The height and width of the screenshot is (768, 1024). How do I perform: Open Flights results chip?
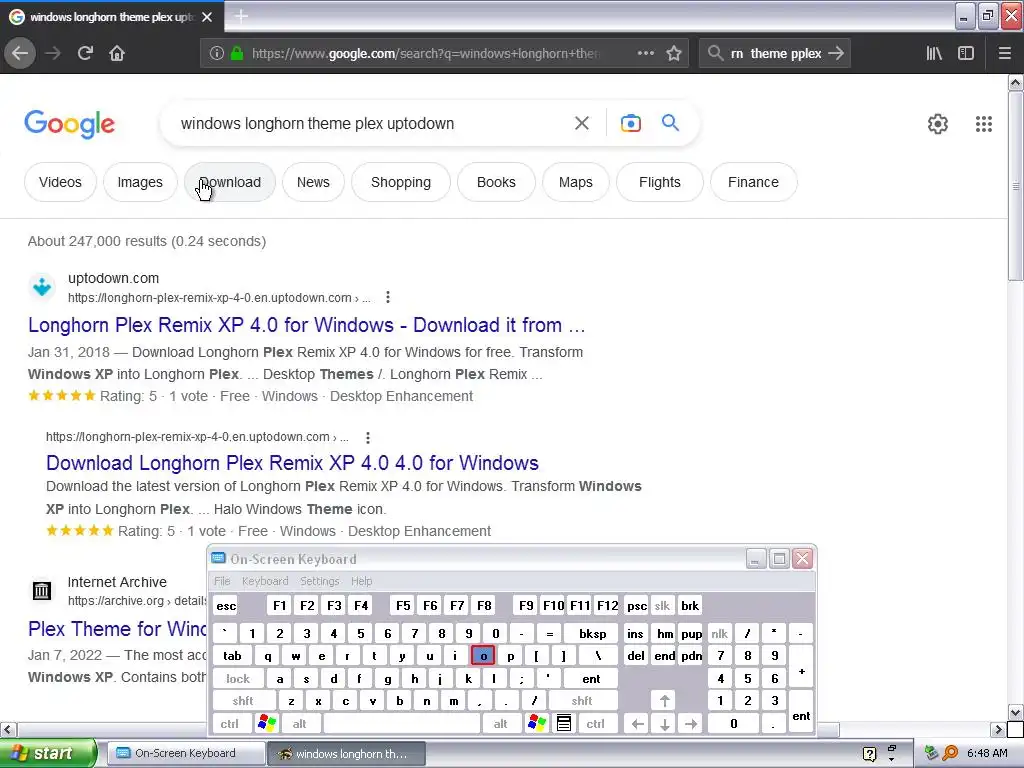tap(660, 182)
